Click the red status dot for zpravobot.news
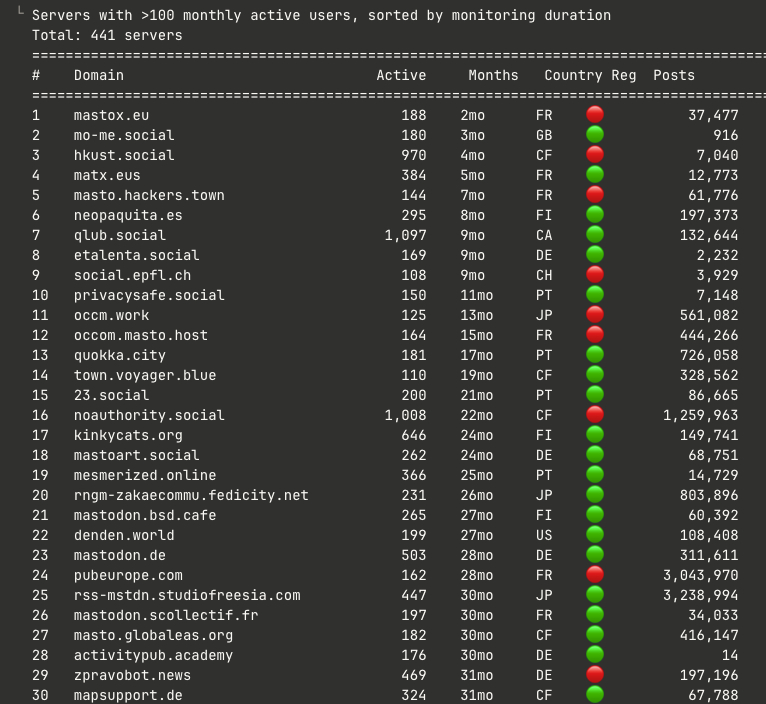This screenshot has height=704, width=766. tap(595, 675)
